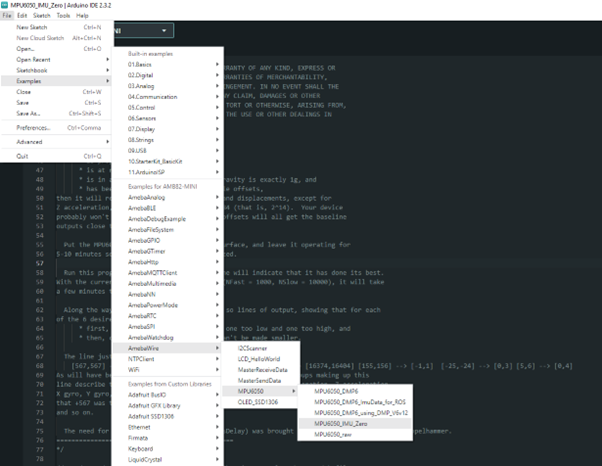Open the Edit menu
This screenshot has width=602, height=466.
(x=25, y=16)
